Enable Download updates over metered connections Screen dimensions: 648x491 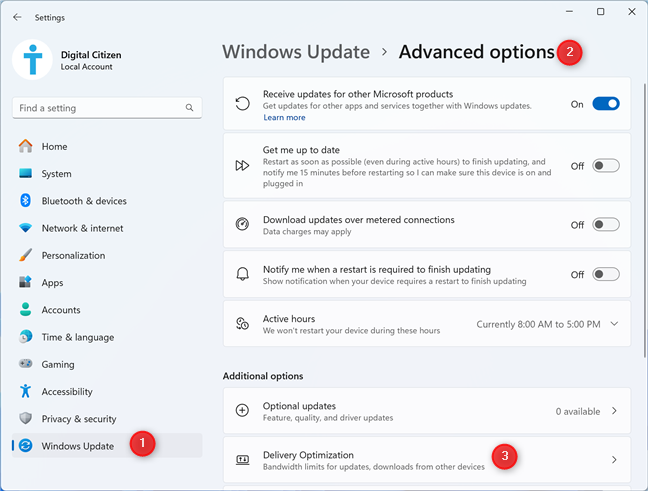coord(606,224)
